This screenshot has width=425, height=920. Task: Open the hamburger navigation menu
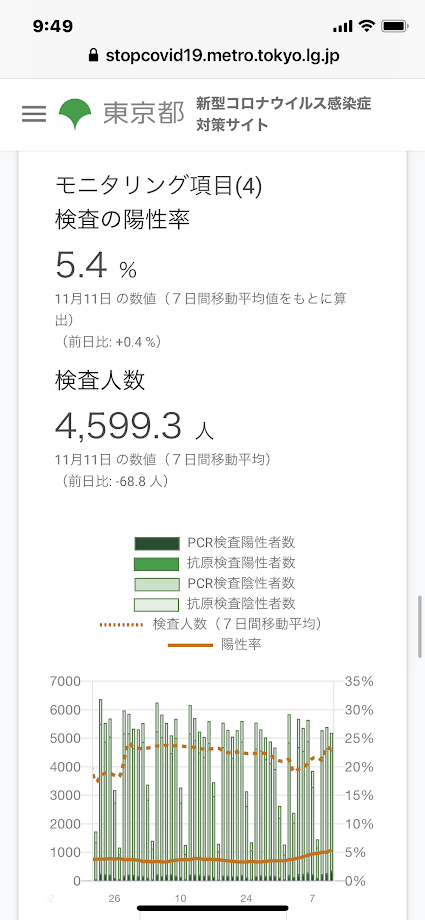(33, 114)
